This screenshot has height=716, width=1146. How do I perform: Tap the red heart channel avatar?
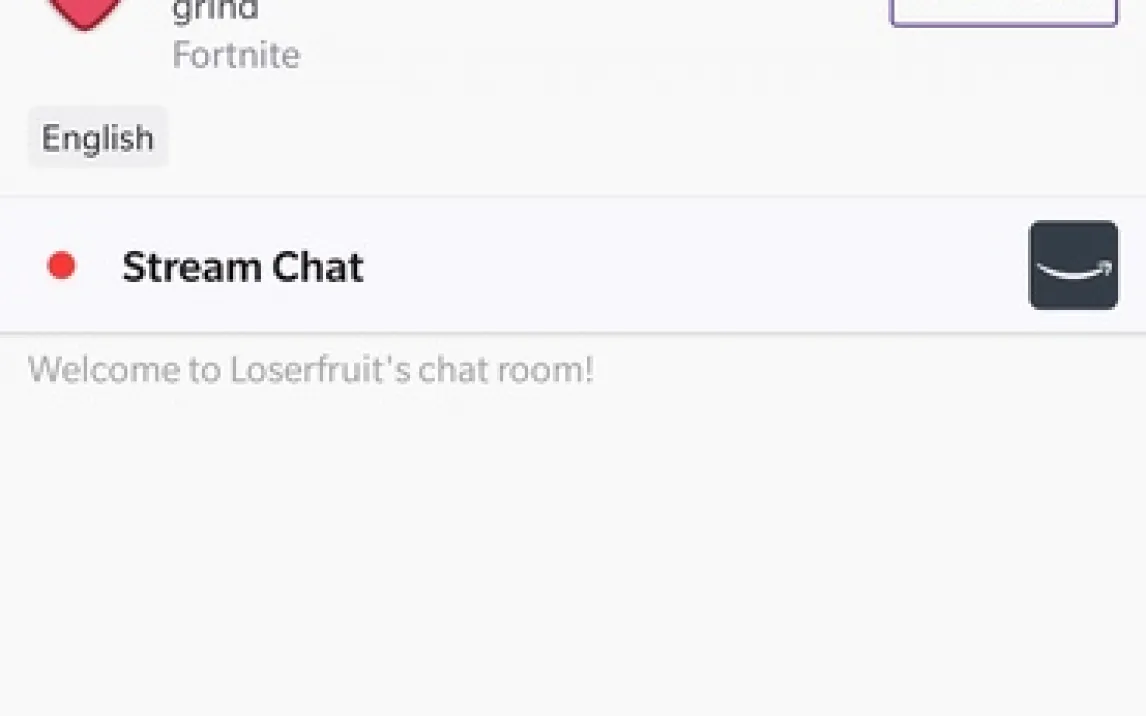(85, 13)
